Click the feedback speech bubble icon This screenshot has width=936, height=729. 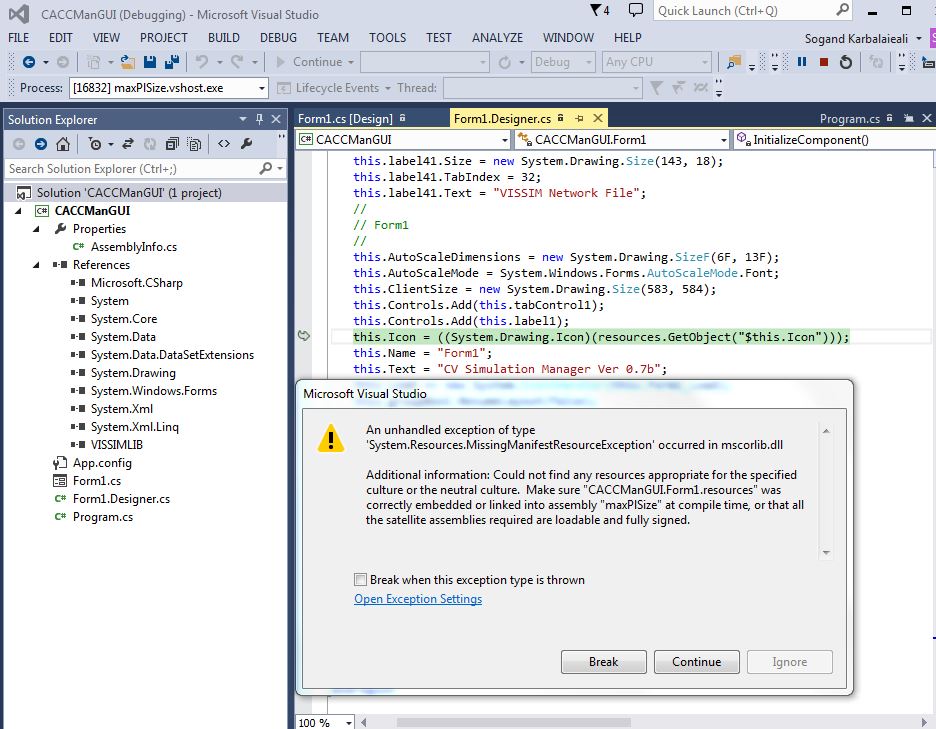(636, 10)
